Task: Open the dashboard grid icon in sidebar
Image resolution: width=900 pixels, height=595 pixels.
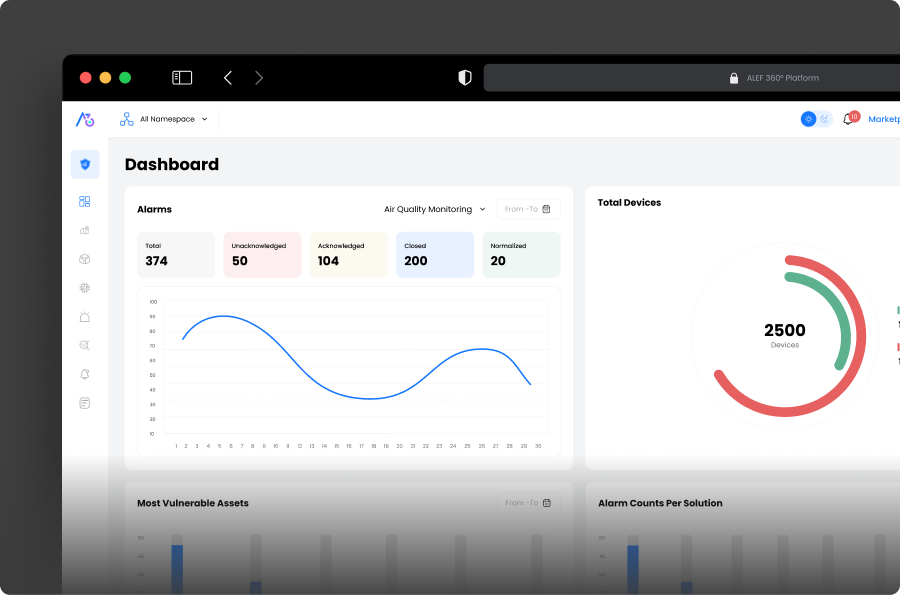Action: pos(85,201)
